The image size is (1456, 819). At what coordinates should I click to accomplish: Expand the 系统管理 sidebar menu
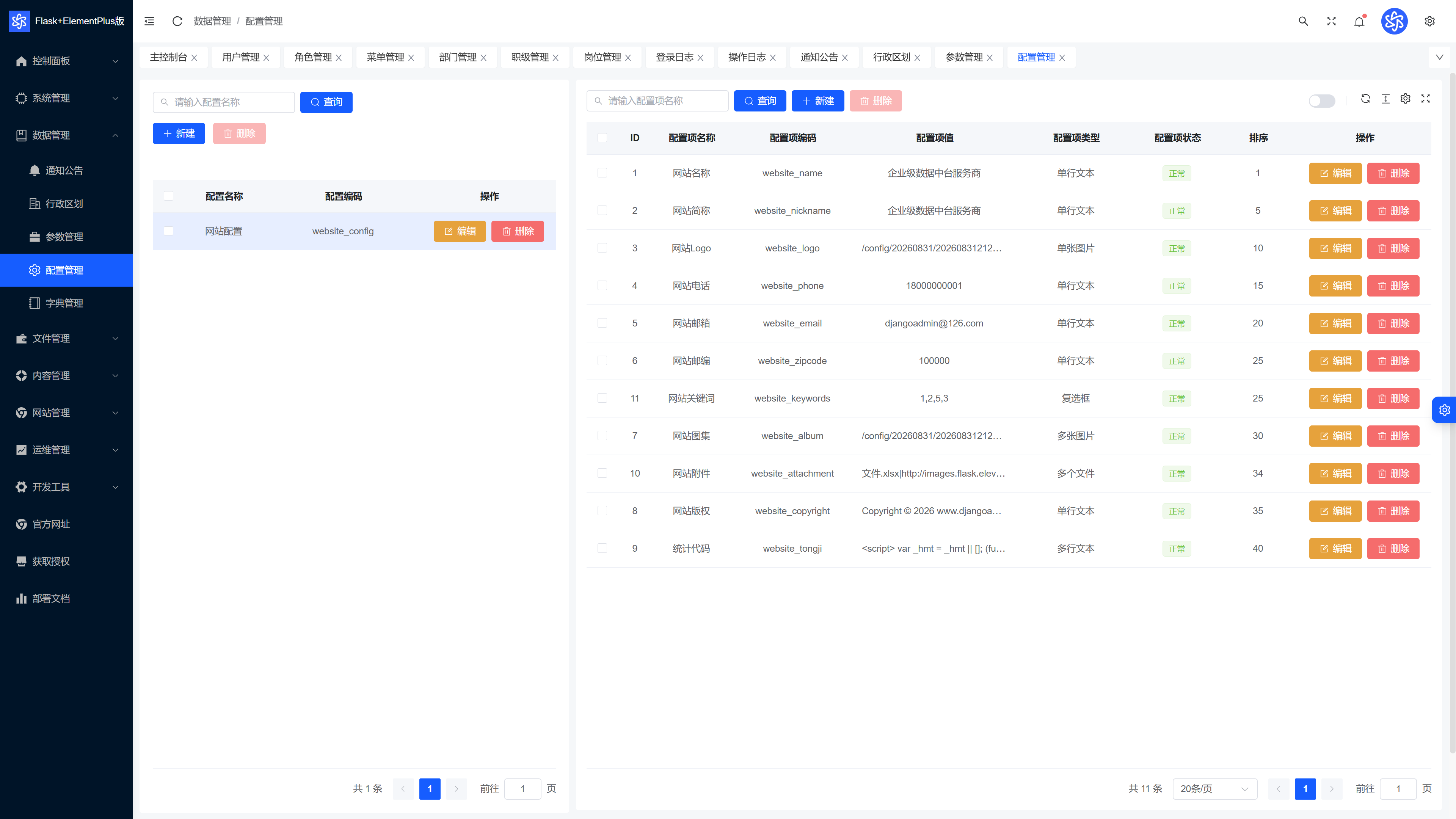(67, 98)
